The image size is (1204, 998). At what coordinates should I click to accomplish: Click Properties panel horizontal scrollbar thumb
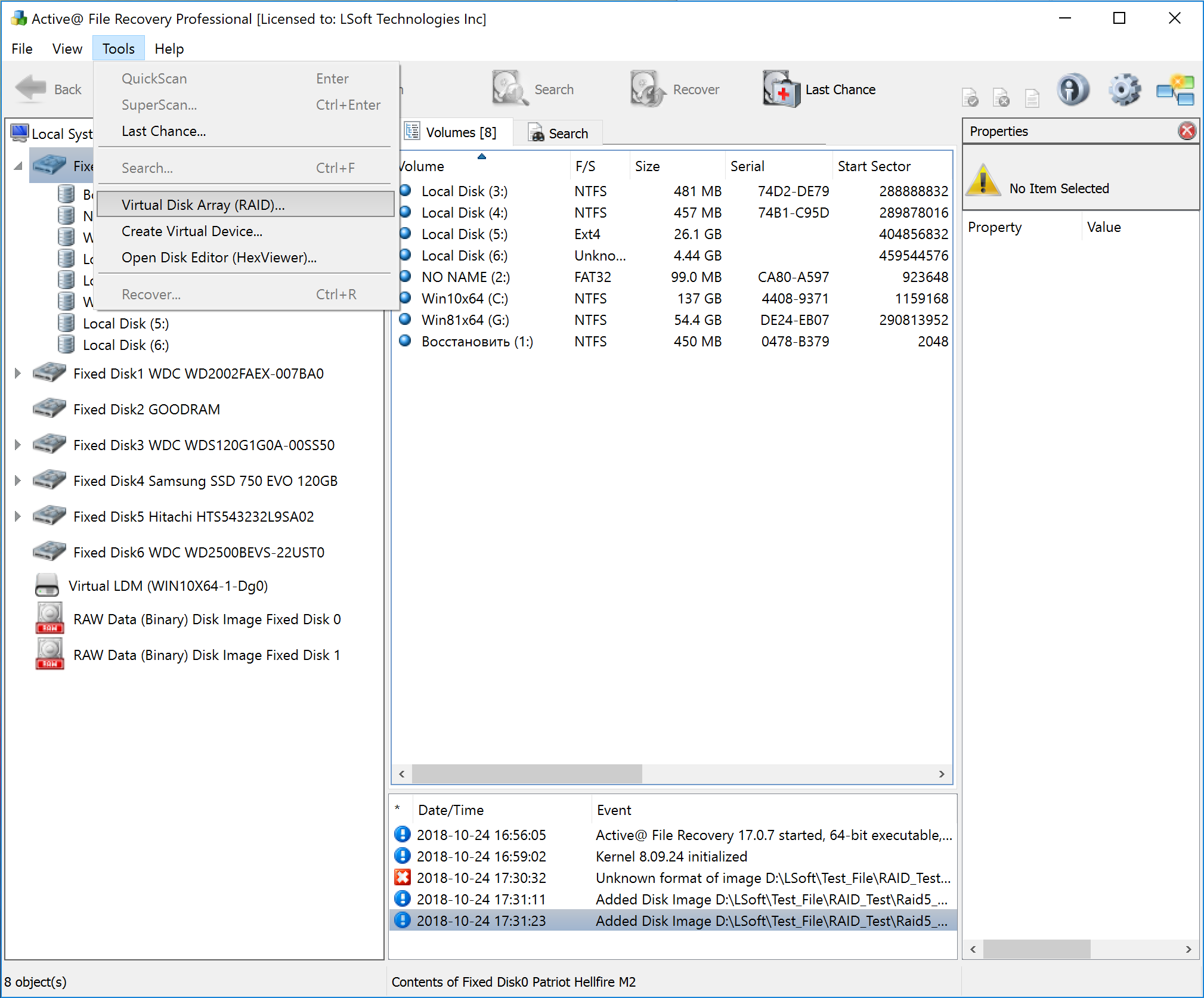coord(1036,949)
